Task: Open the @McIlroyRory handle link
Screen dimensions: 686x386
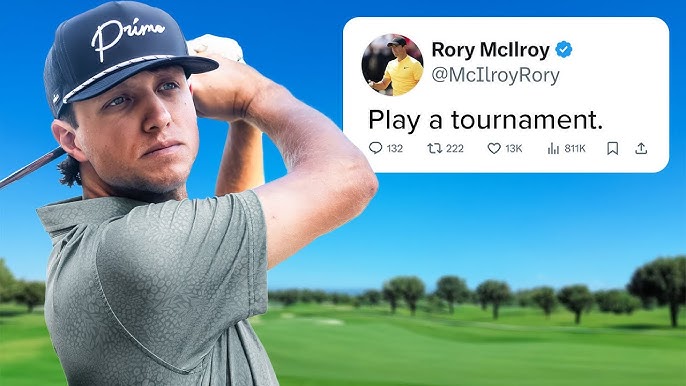Action: coord(495,75)
